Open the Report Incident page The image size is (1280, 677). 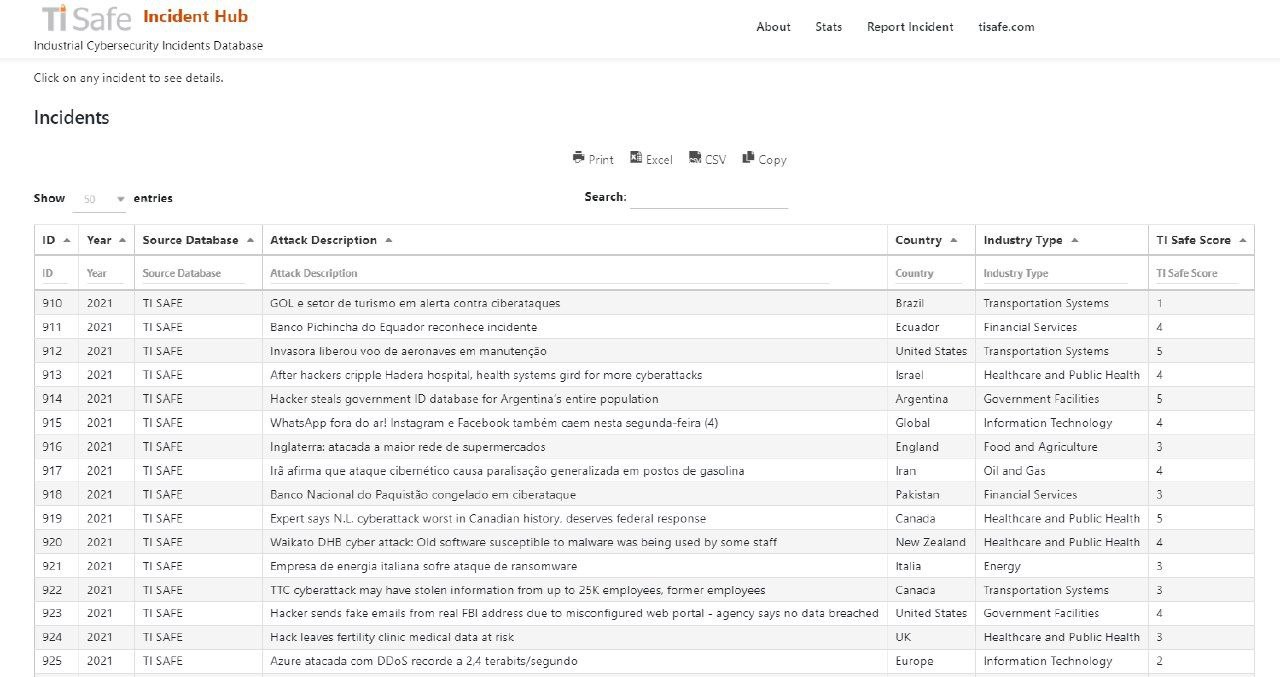(x=910, y=27)
